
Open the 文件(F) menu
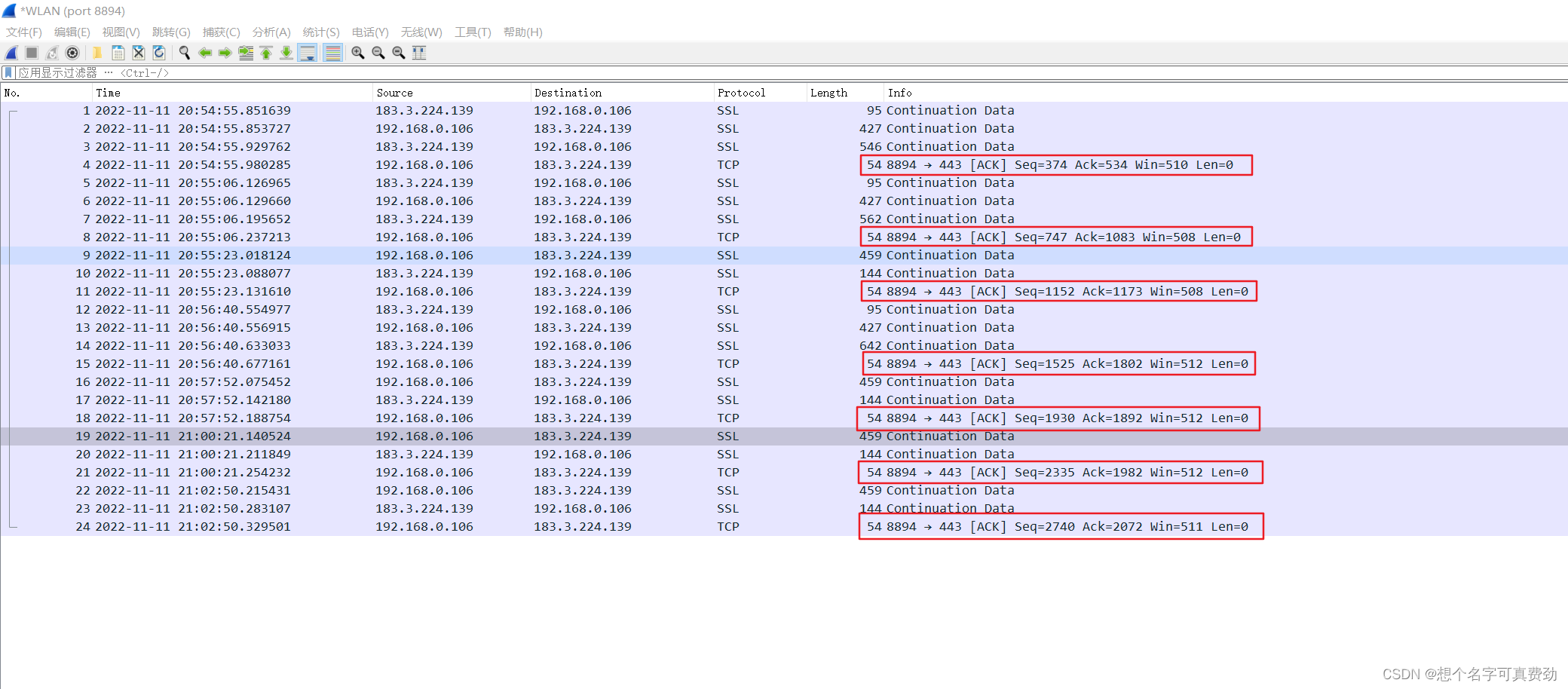(24, 32)
